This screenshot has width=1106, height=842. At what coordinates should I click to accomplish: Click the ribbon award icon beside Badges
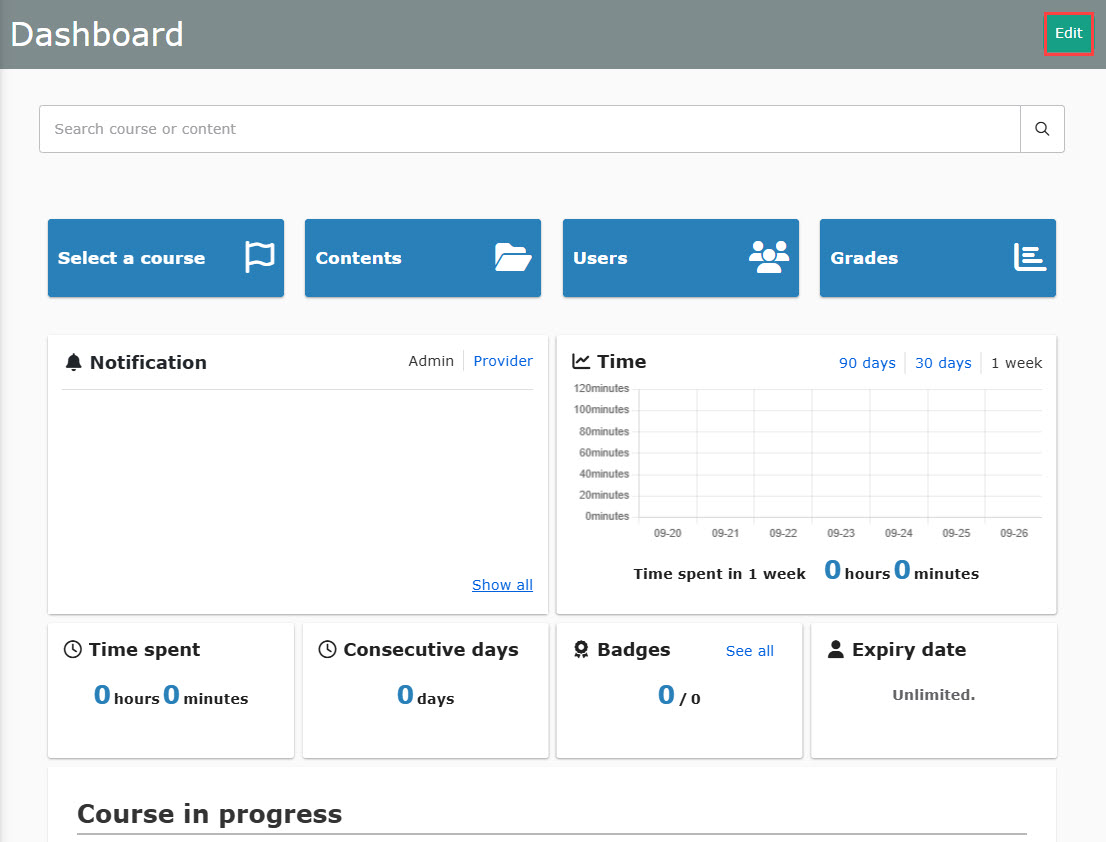[581, 650]
